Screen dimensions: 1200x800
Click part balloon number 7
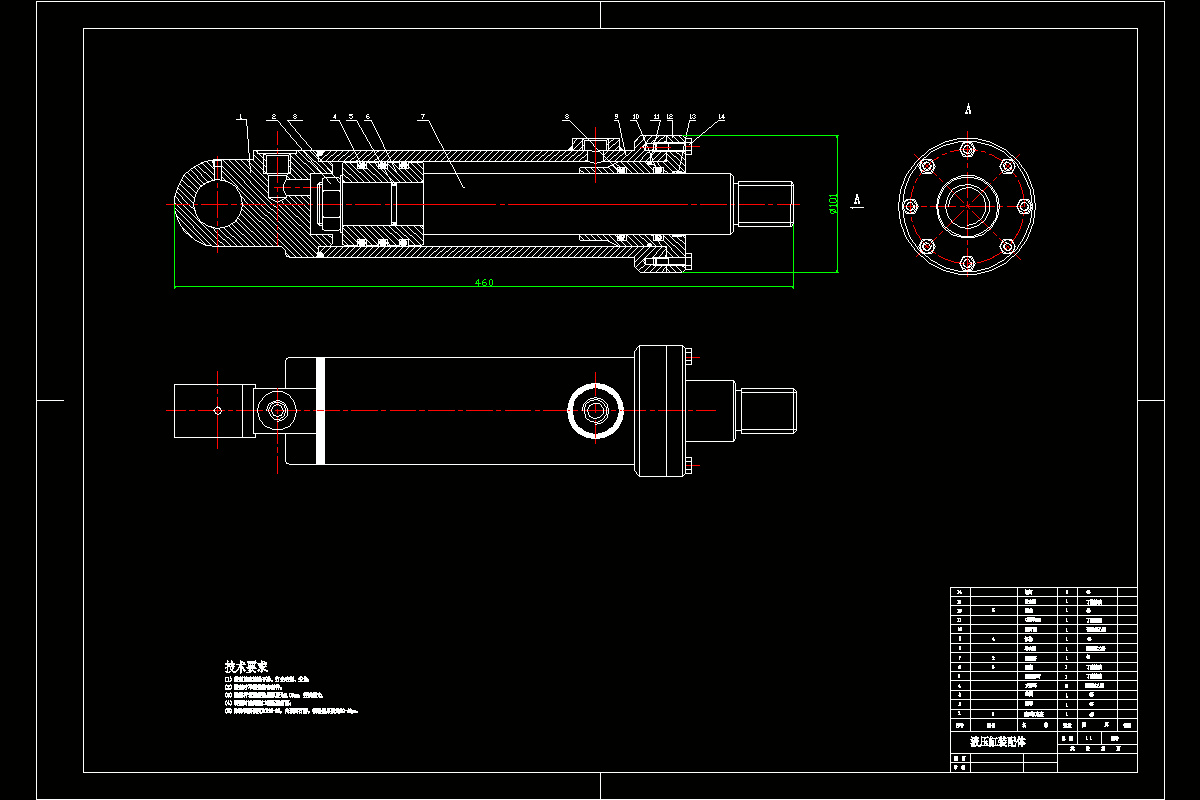423,117
